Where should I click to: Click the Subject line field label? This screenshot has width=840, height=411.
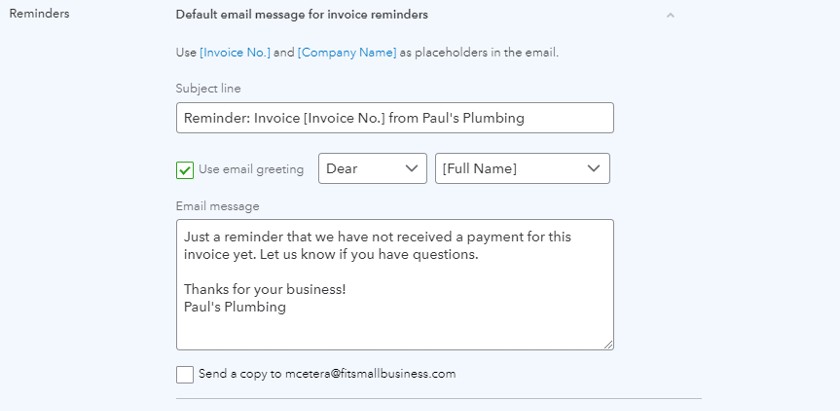click(208, 88)
